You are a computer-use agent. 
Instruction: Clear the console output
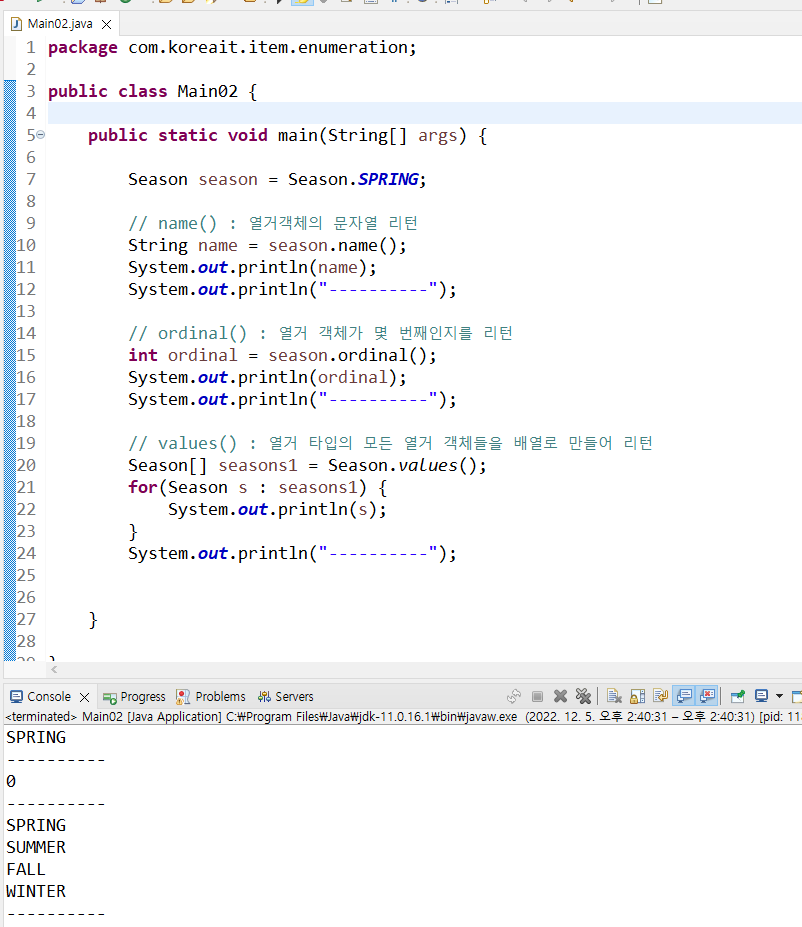614,696
